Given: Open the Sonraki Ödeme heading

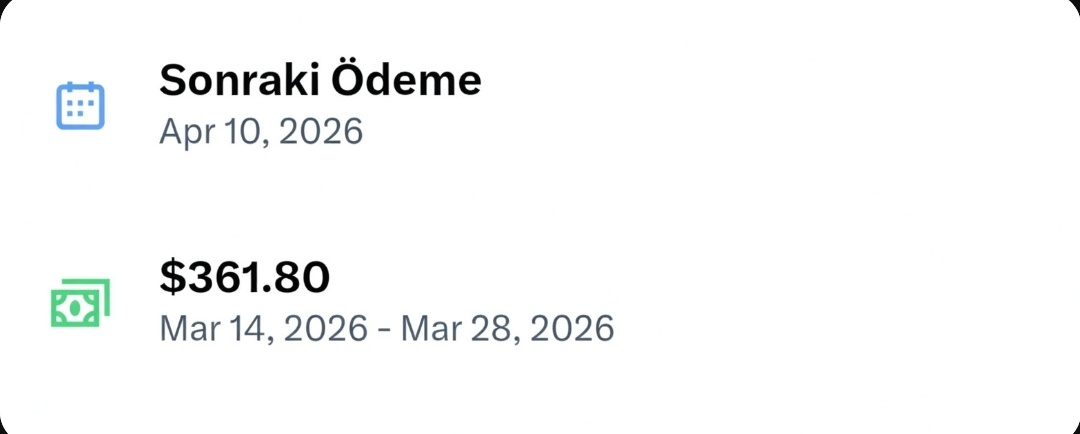Looking at the screenshot, I should click(320, 81).
